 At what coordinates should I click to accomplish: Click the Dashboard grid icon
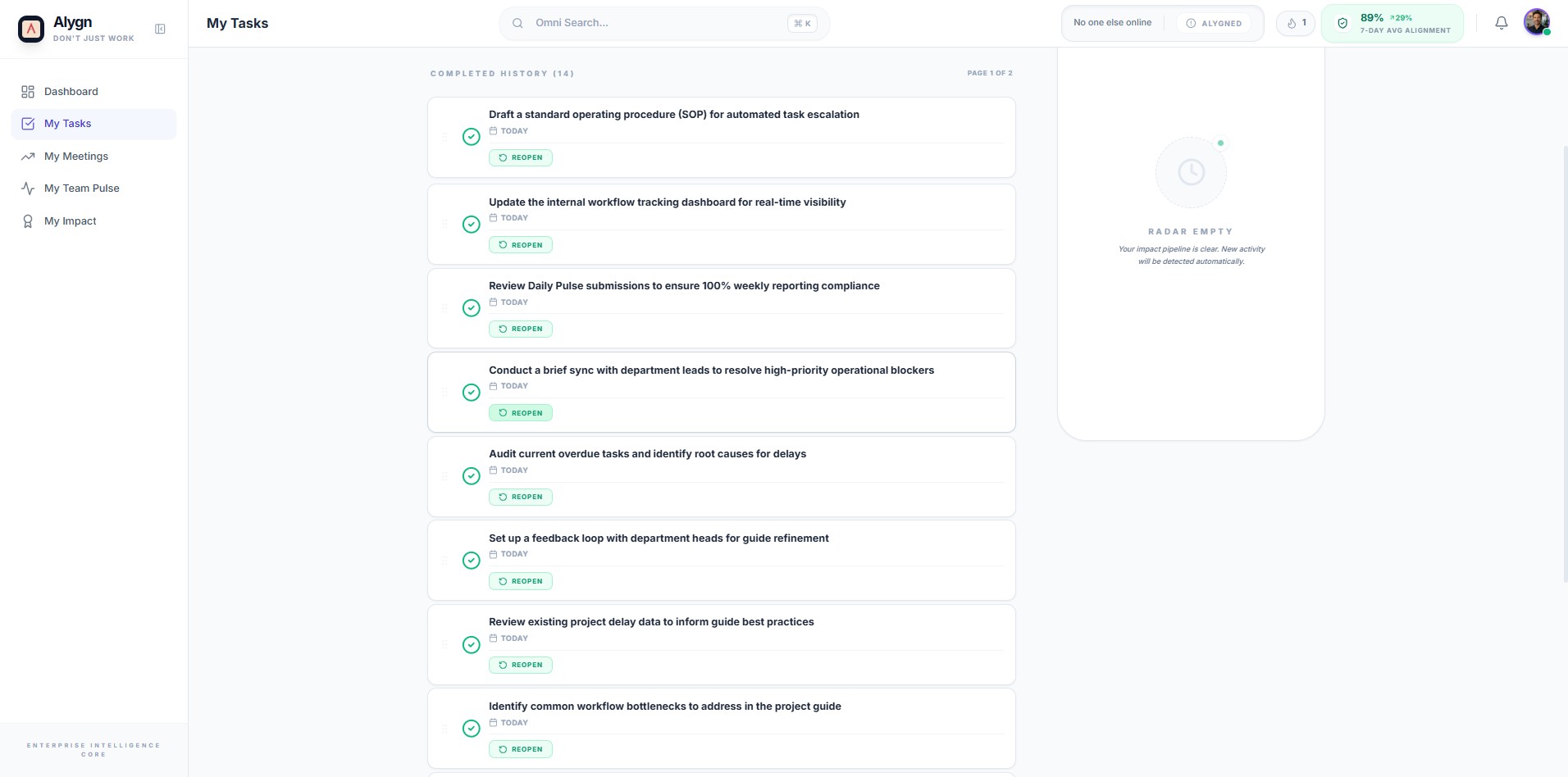[x=28, y=92]
